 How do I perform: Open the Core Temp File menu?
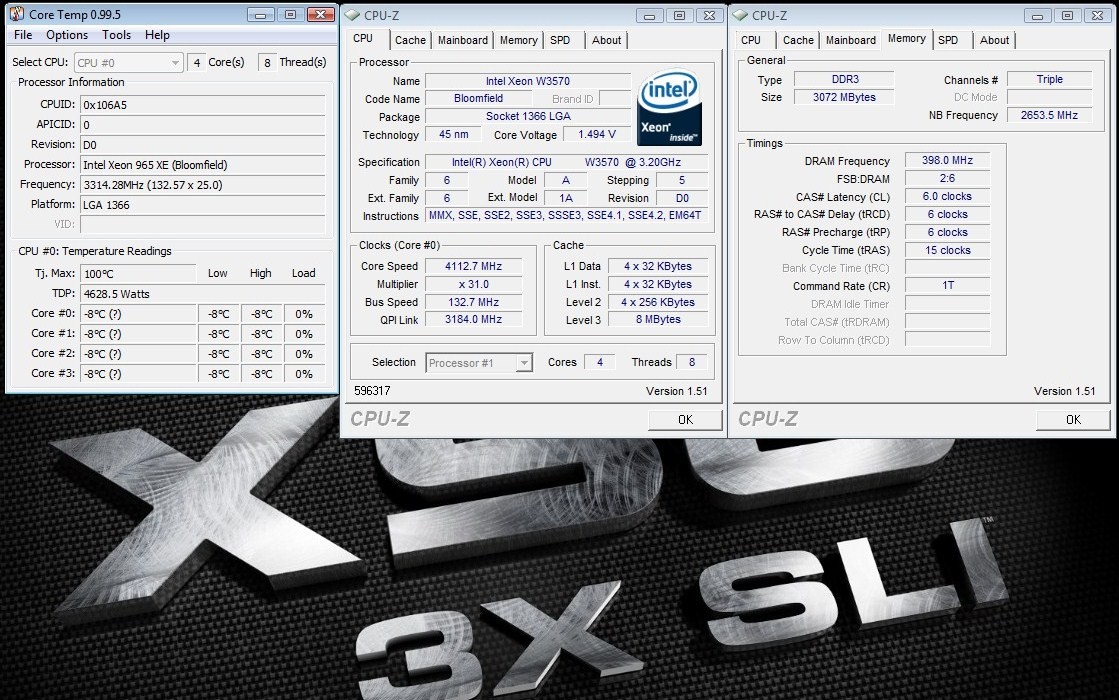click(x=23, y=35)
